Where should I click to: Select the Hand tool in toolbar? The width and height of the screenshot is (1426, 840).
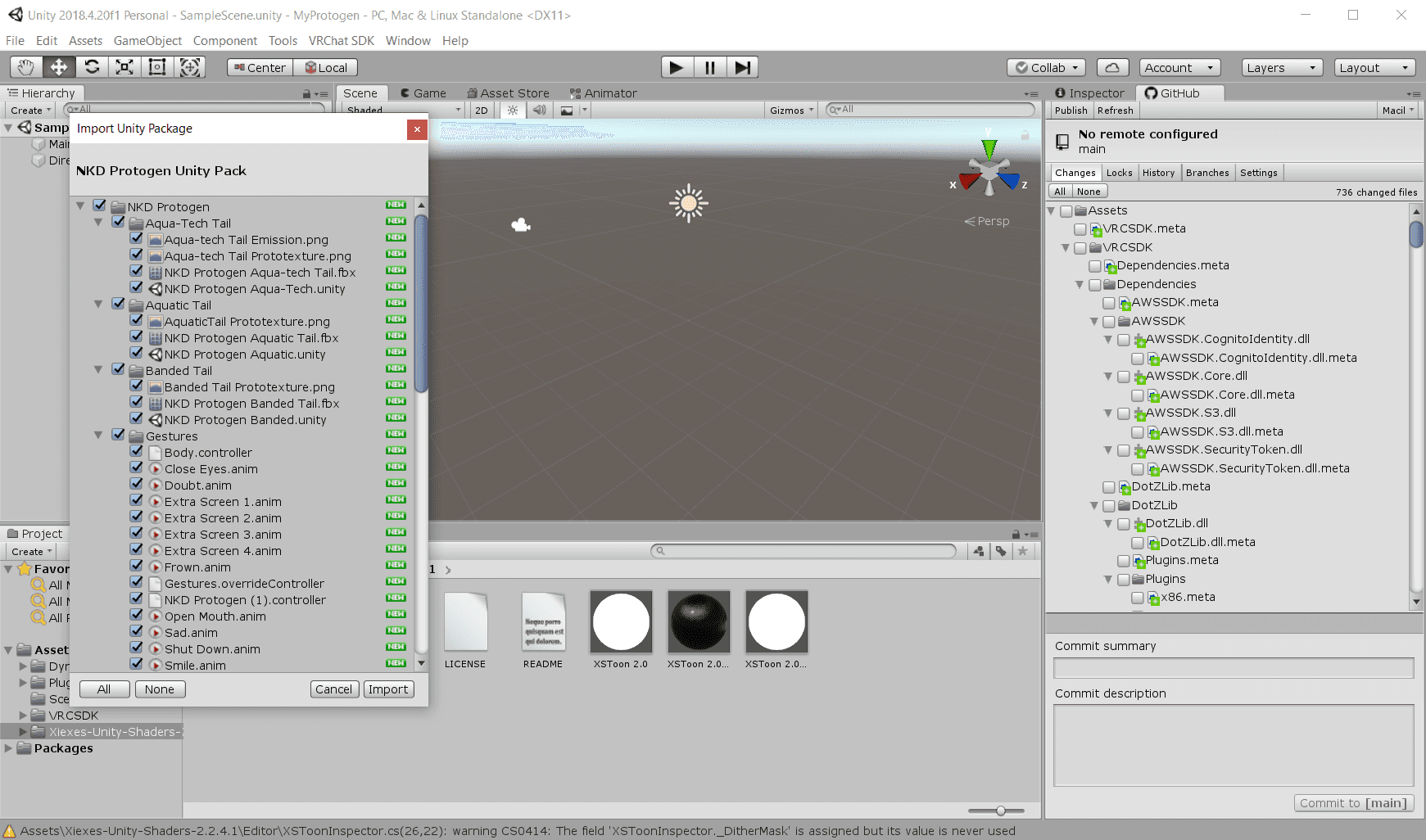click(26, 67)
